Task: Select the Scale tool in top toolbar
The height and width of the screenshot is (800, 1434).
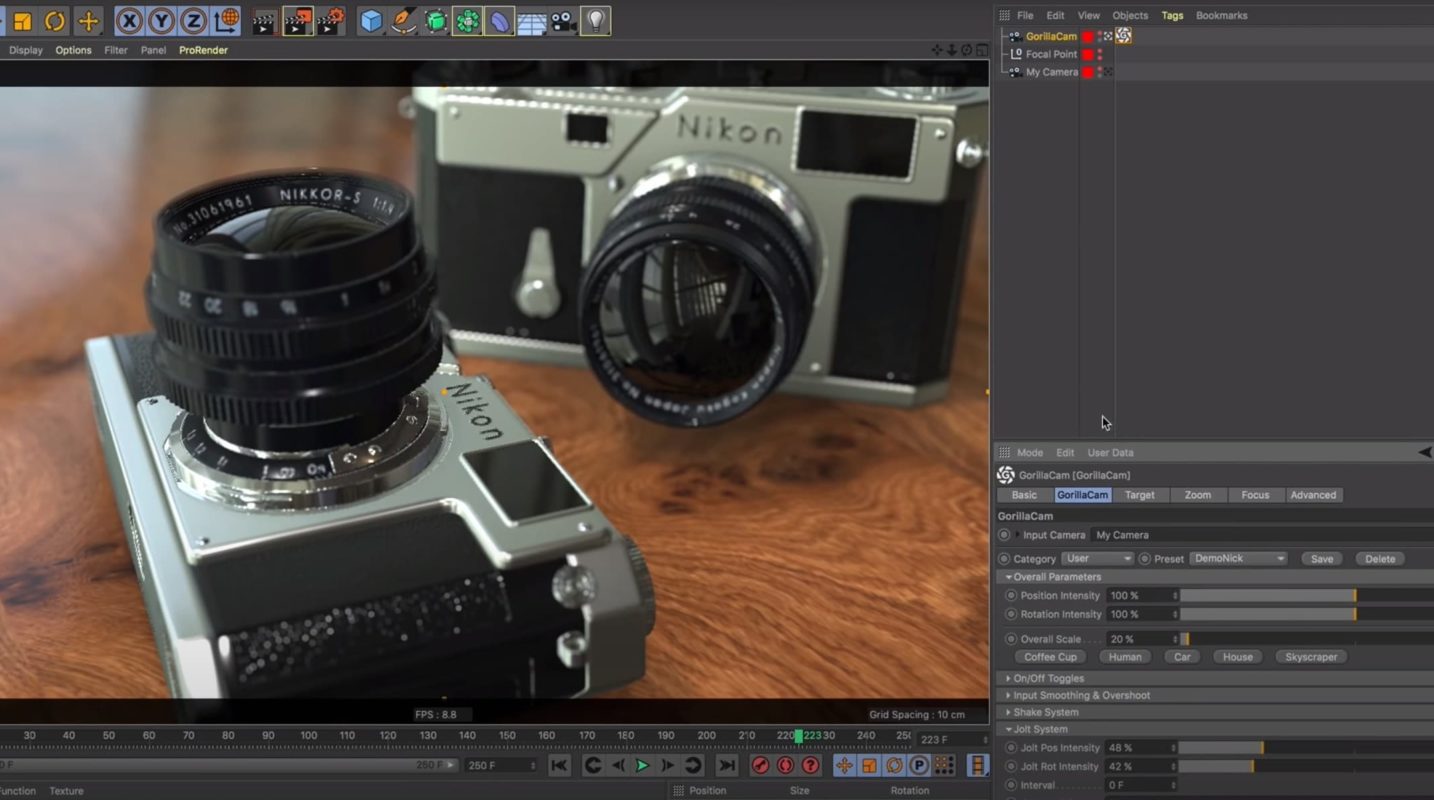Action: 22,20
